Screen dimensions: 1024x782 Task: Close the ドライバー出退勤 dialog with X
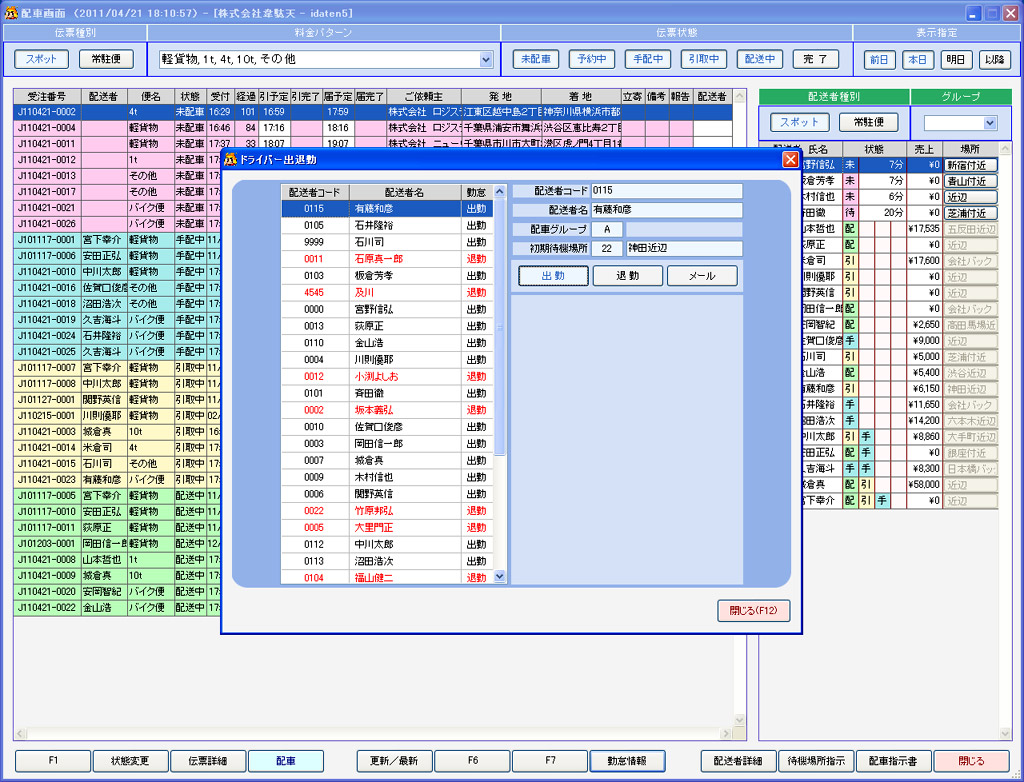790,159
